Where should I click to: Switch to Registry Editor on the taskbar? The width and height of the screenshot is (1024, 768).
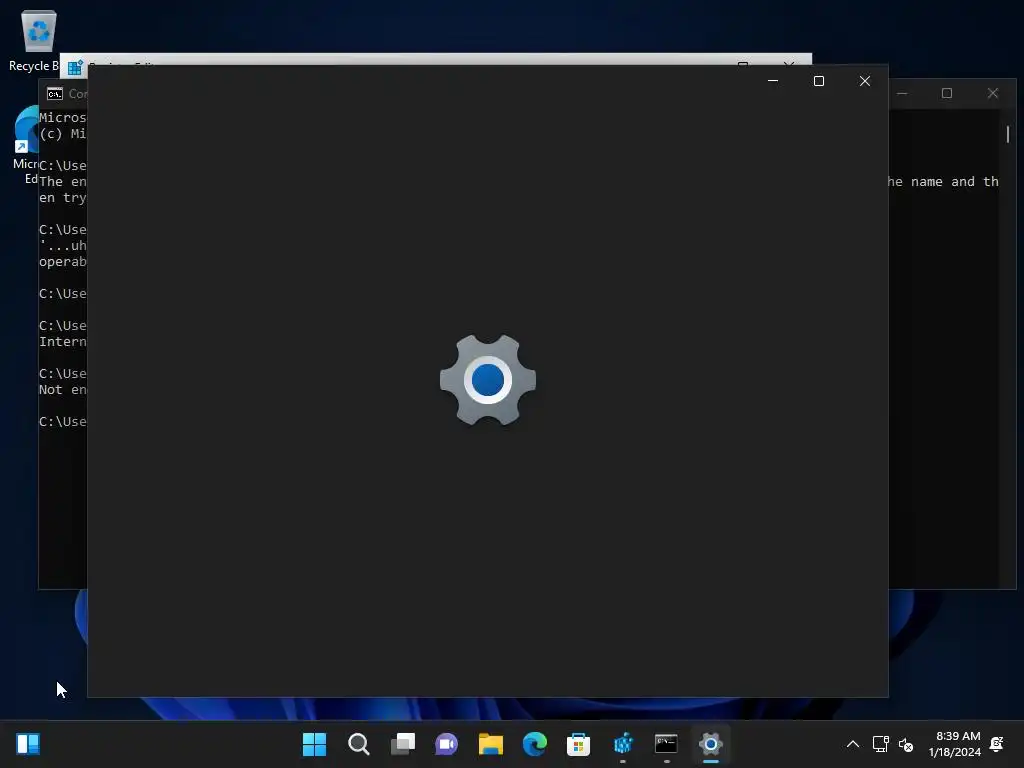[x=623, y=744]
